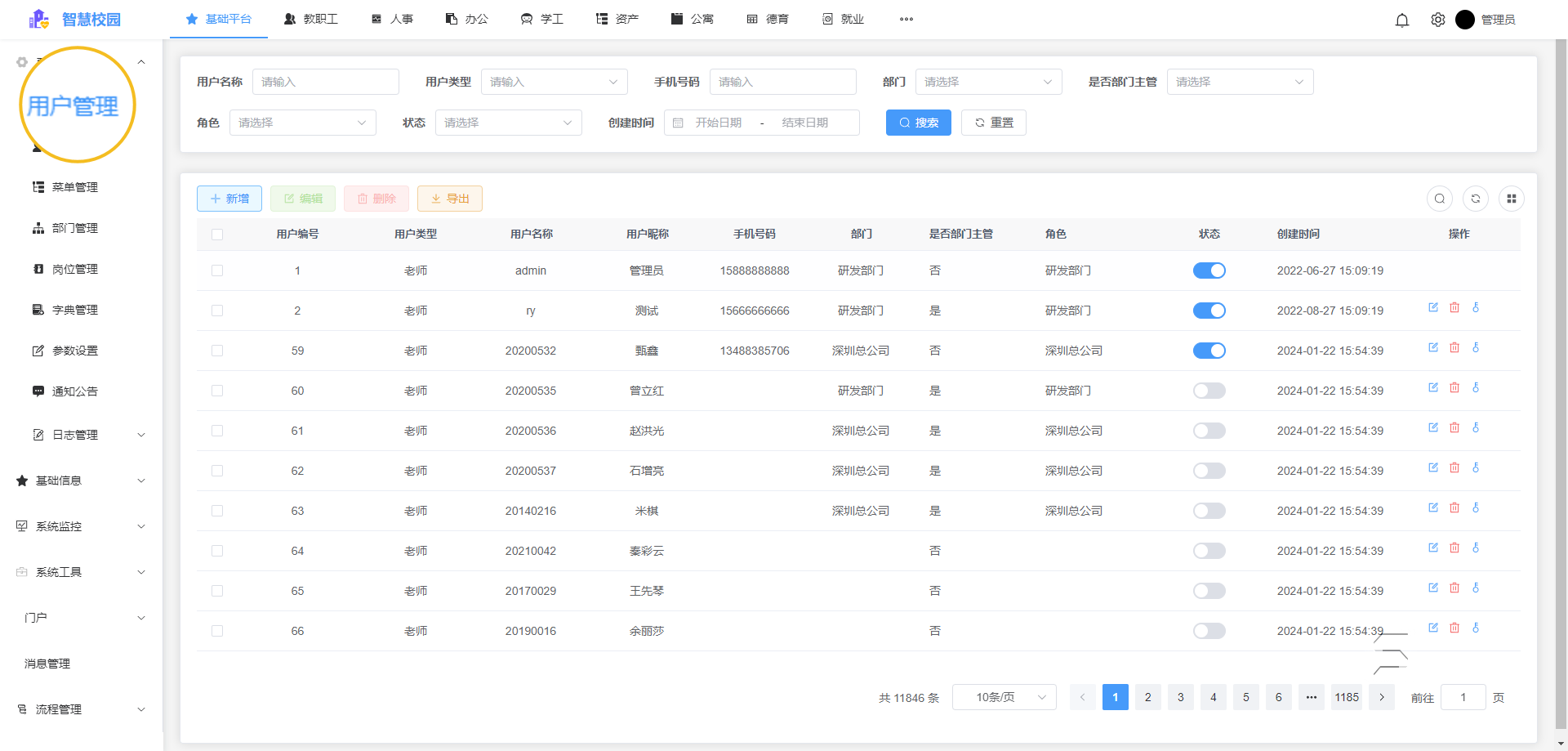Image resolution: width=1568 pixels, height=751 pixels.
Task: Open the settings gear icon
Action: [x=1437, y=19]
